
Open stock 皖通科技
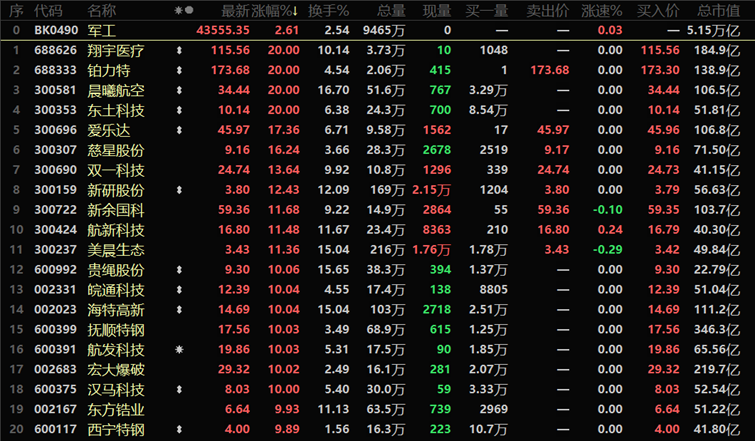(x=116, y=290)
